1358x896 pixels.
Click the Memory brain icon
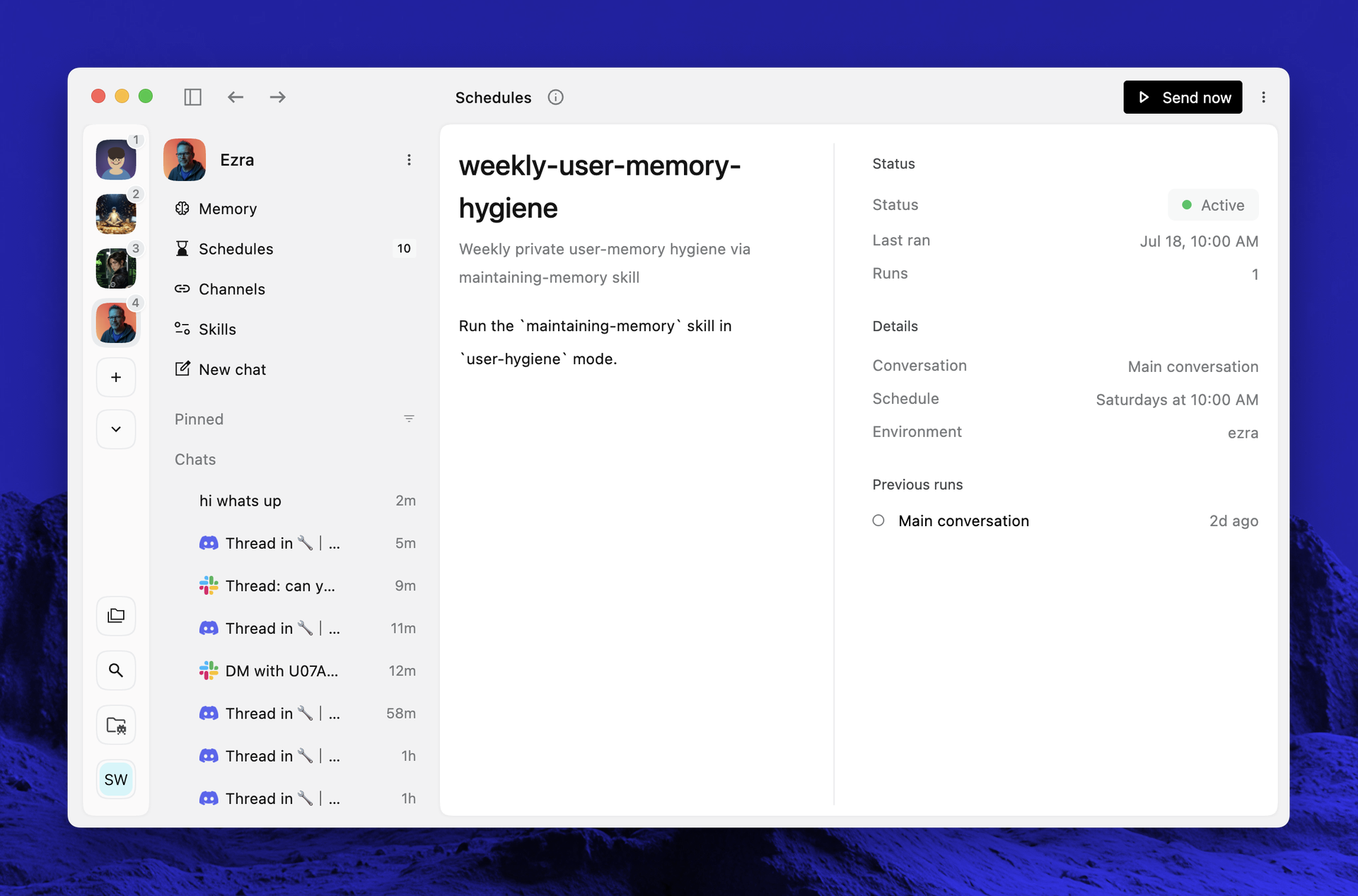click(x=182, y=209)
